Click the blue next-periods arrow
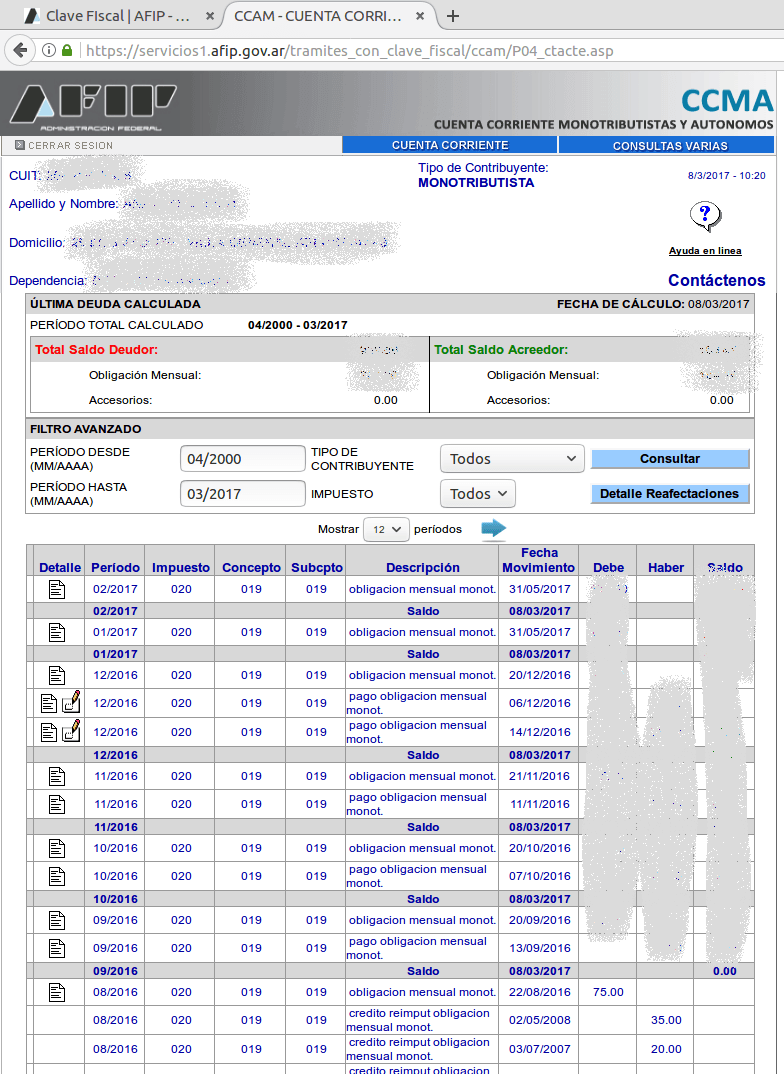This screenshot has height=1074, width=784. (x=494, y=529)
